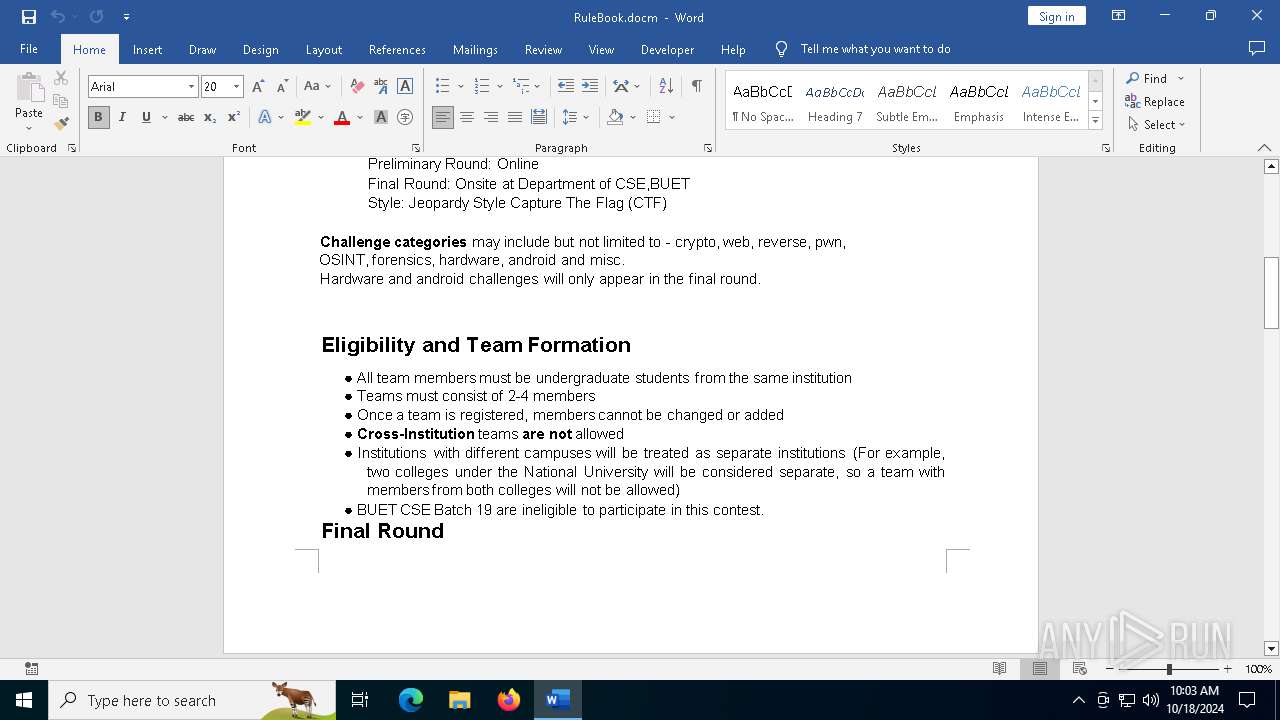Toggle Bold formatting off
The image size is (1280, 720).
pyautogui.click(x=98, y=117)
